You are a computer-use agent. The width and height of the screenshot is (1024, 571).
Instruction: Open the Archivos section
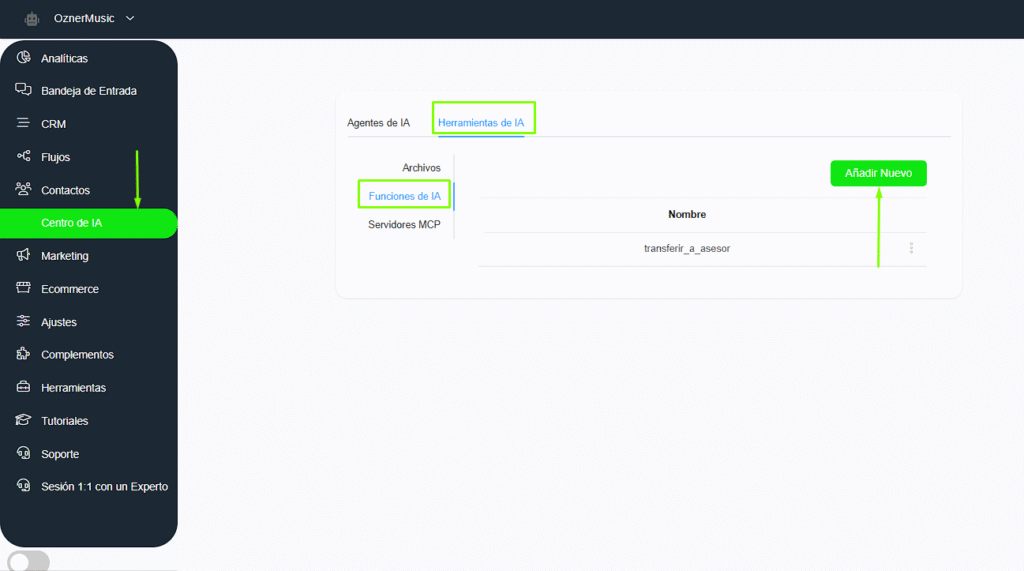click(x=421, y=168)
